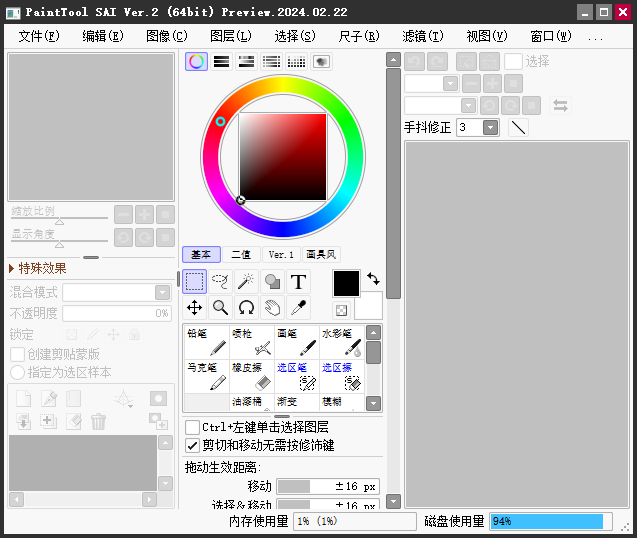The image size is (637, 538).
Task: Adjust the 移动 drag distance slider
Action: (328, 486)
